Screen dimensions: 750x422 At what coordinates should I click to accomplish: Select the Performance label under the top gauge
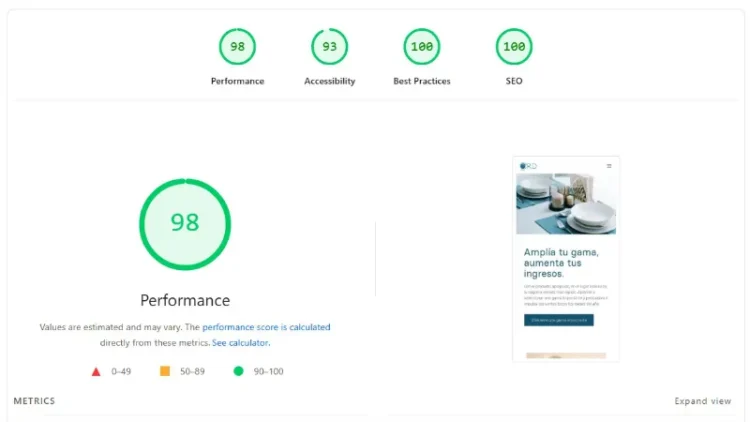pos(238,81)
